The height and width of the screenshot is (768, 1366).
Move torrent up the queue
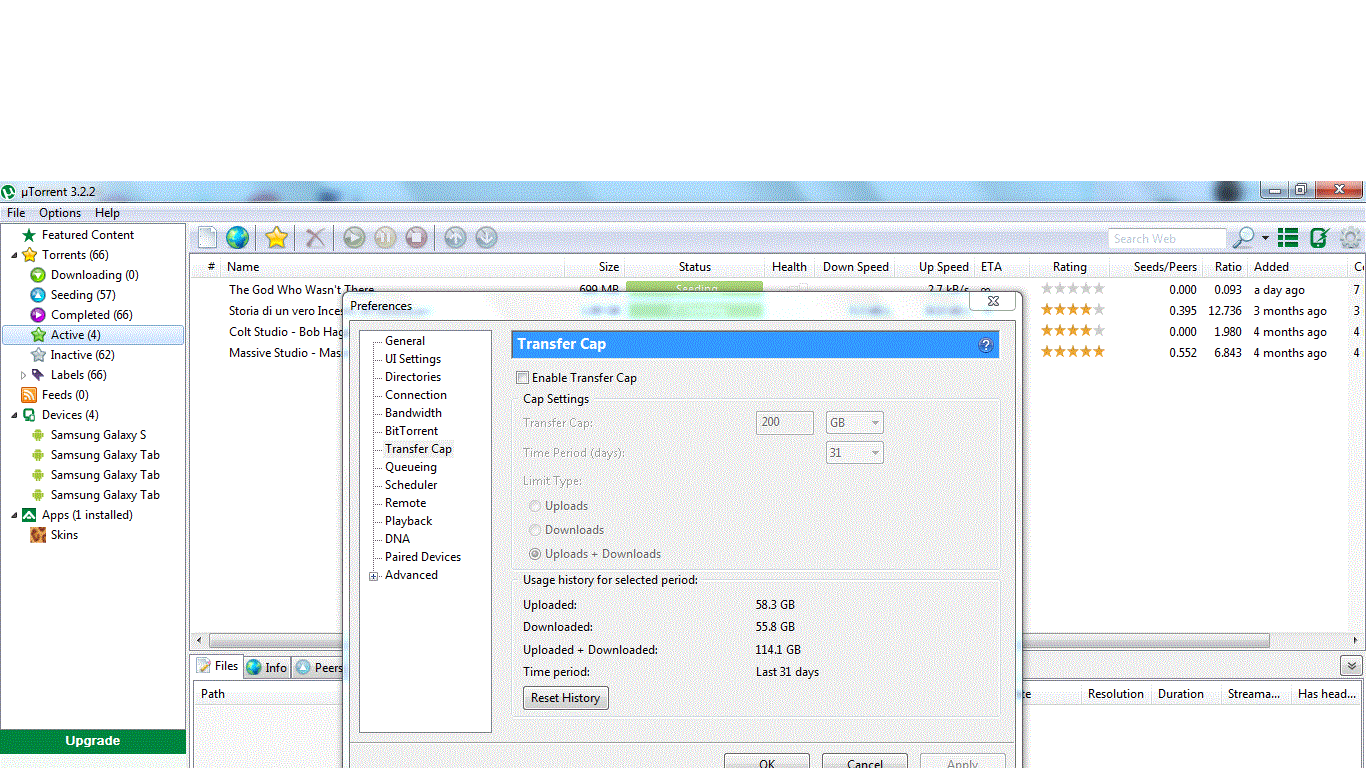pos(455,237)
